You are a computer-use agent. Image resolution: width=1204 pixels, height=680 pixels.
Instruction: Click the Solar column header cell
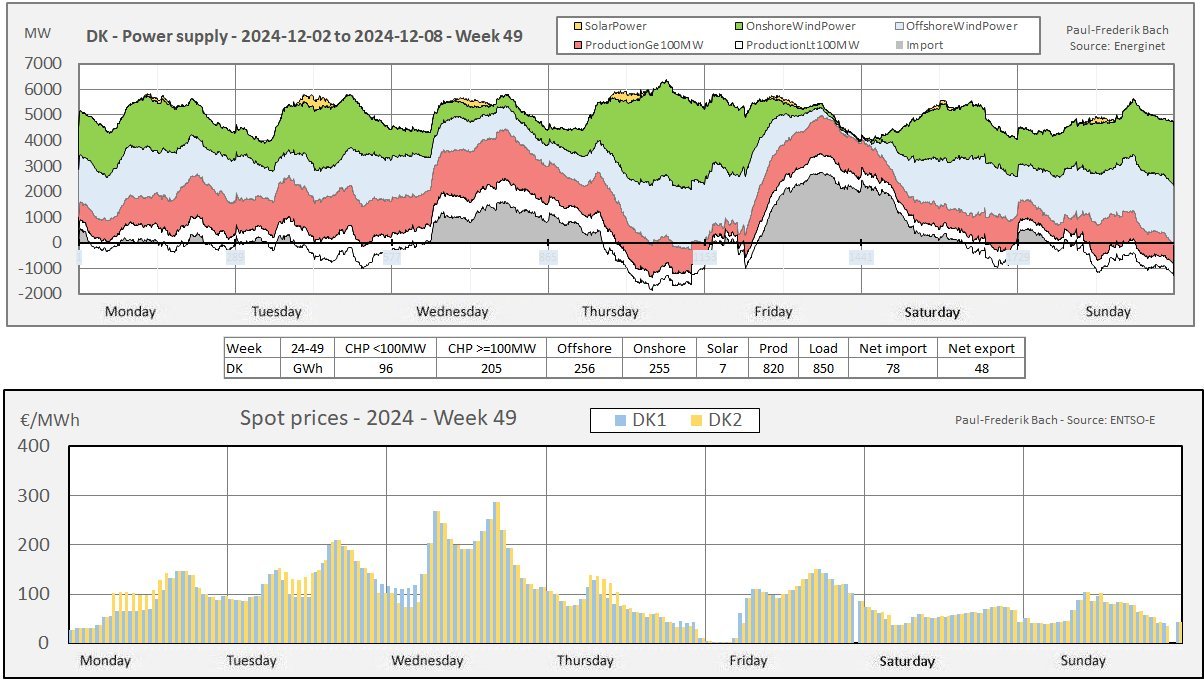click(x=722, y=348)
